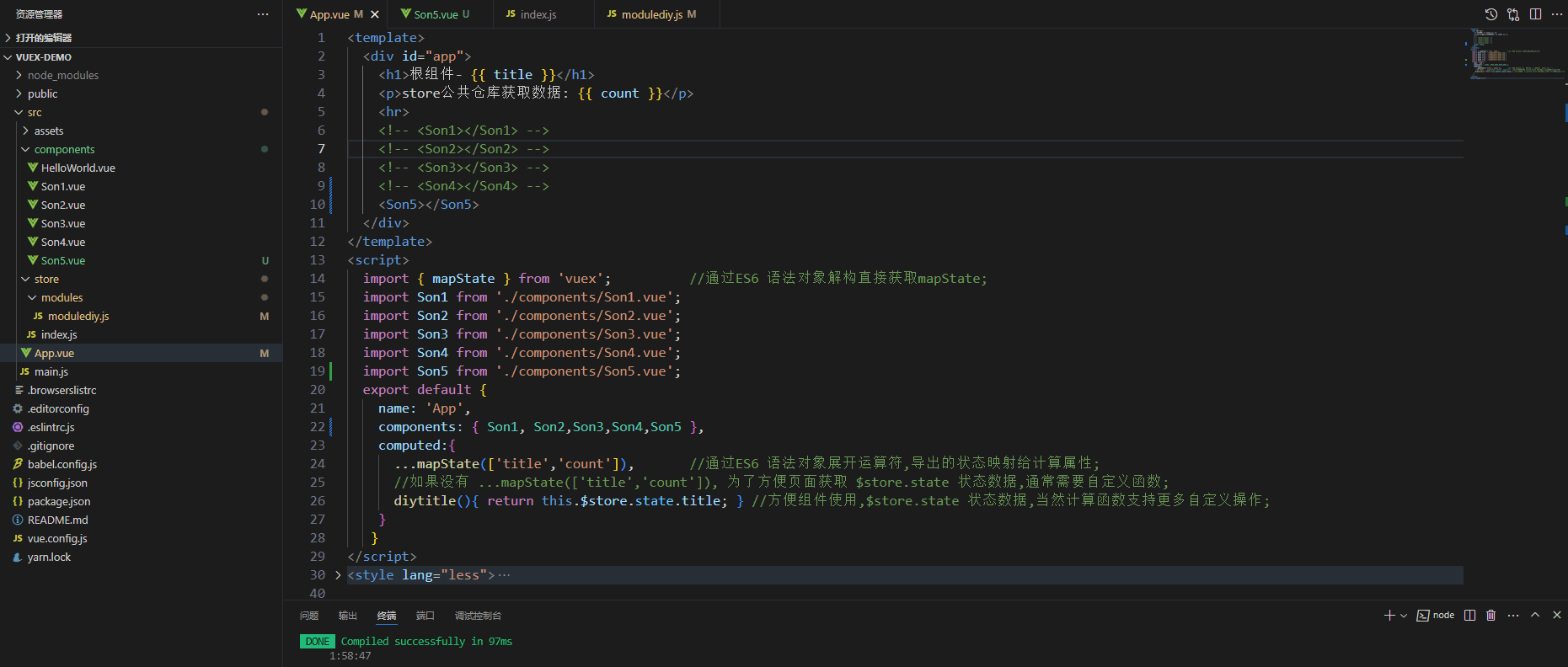Expand the assets folder
This screenshot has height=667, width=1568.
coord(141,131)
